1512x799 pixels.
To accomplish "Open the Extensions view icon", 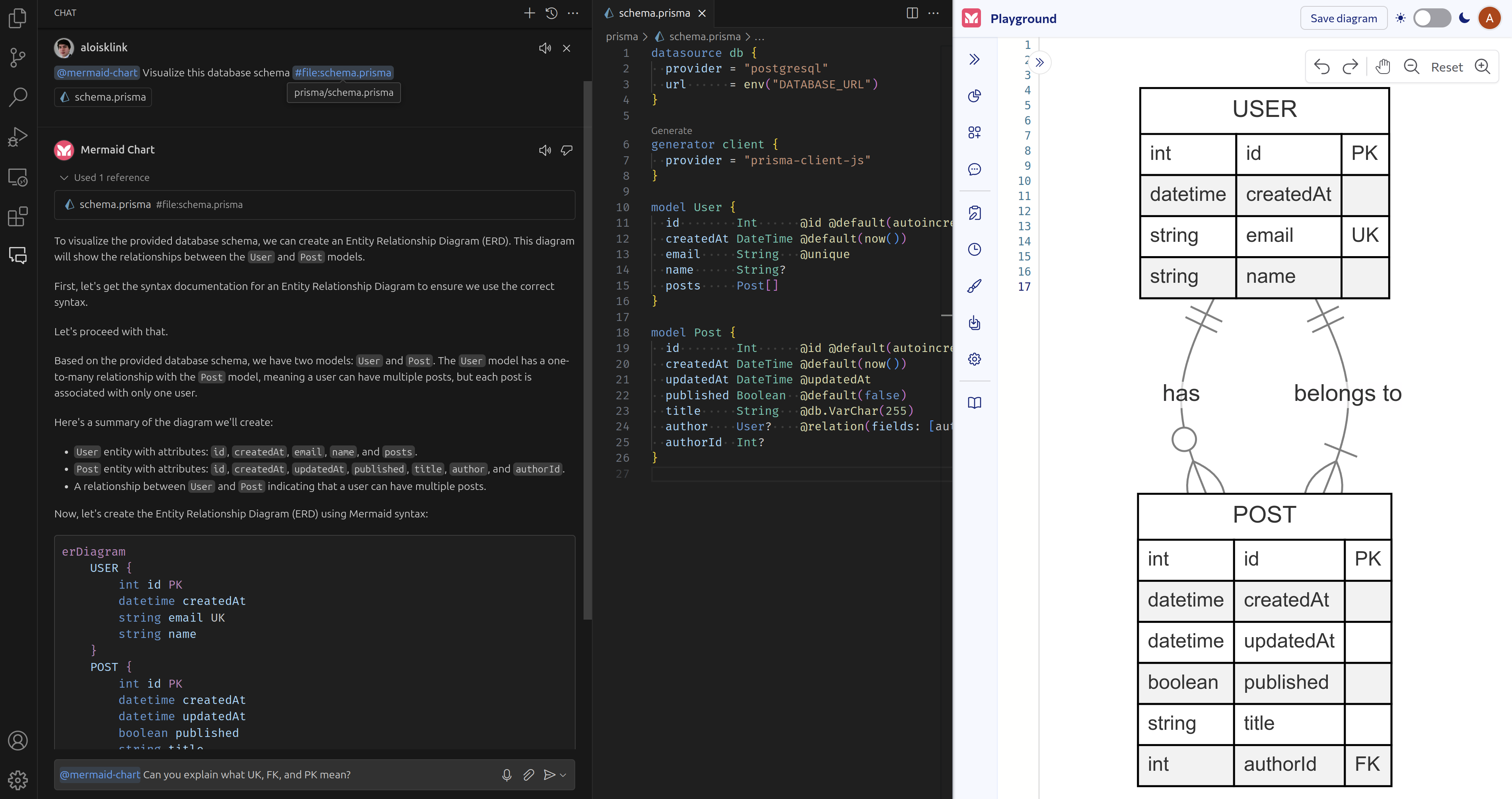I will coord(18,216).
